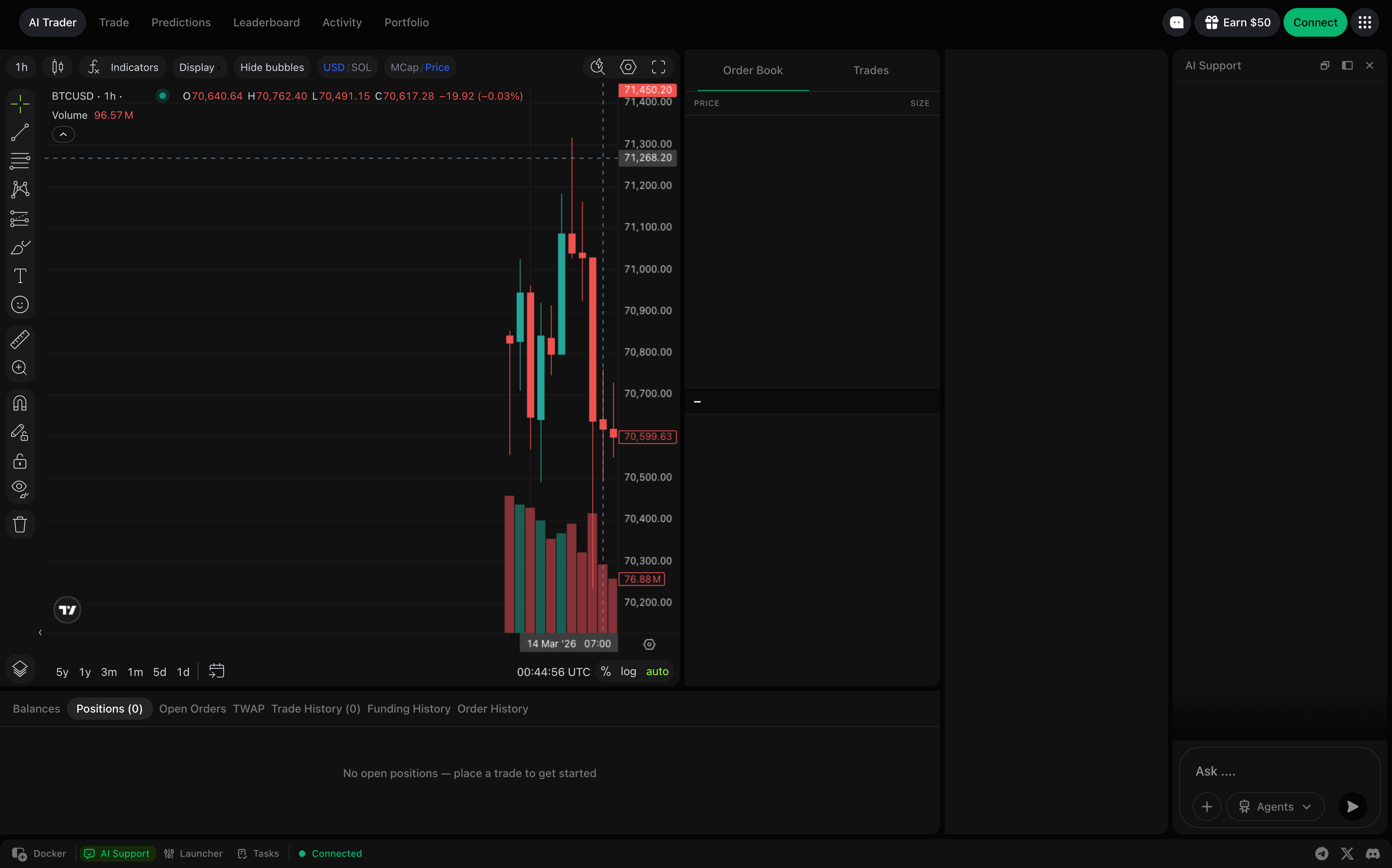Screen dimensions: 1392x868
Task: Delete drawings with trash icon
Action: pos(20,525)
